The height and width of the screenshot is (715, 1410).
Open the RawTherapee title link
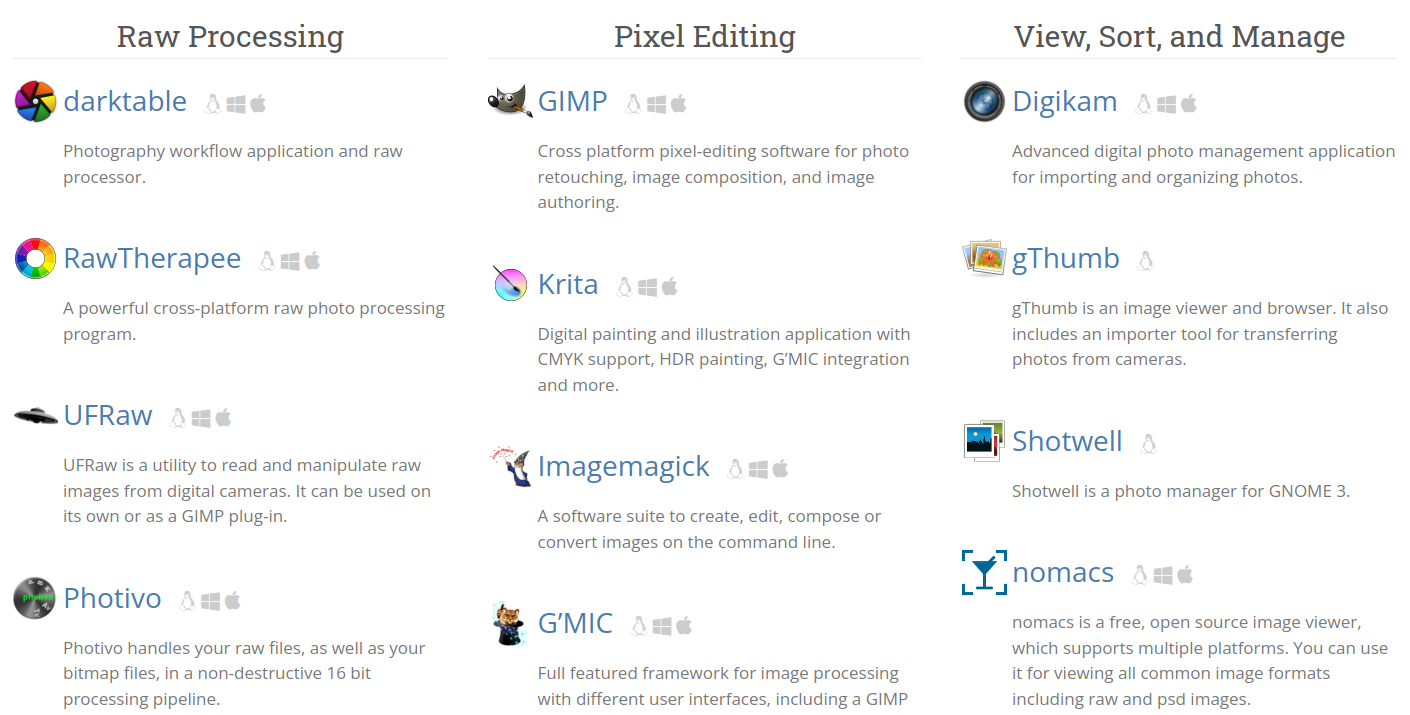click(152, 259)
